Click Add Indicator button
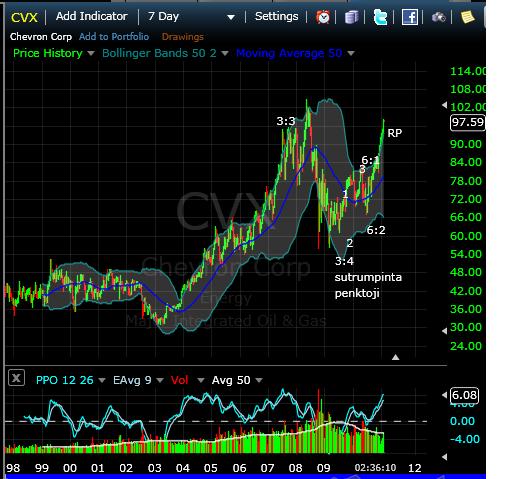The width and height of the screenshot is (512, 479). tap(92, 16)
